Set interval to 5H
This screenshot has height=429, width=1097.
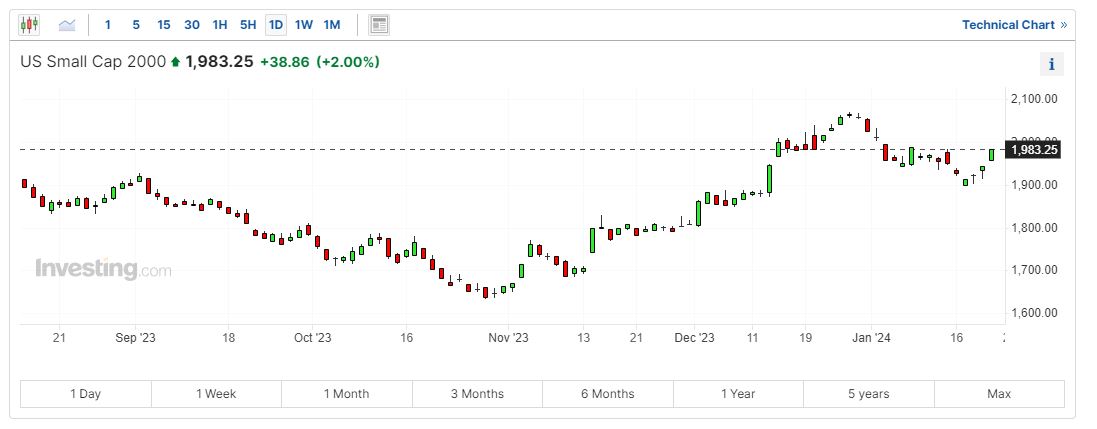(248, 24)
